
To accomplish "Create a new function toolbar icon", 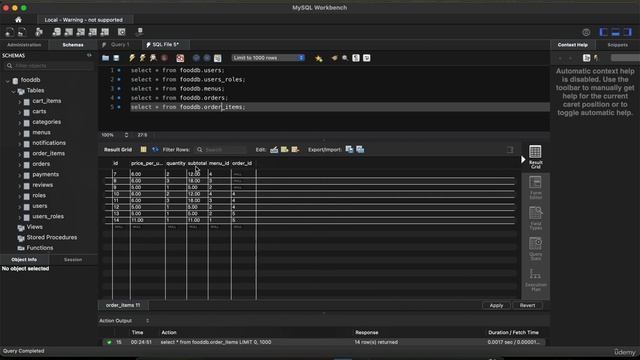I will tap(105, 32).
